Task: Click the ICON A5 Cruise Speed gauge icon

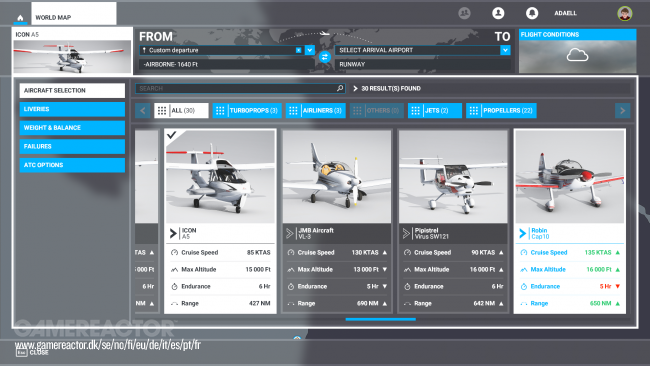Action: pyautogui.click(x=175, y=252)
